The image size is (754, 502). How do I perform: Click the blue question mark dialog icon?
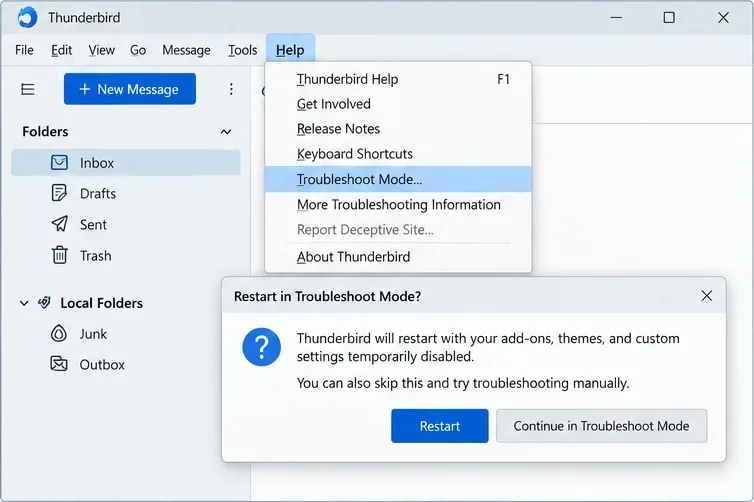click(262, 347)
